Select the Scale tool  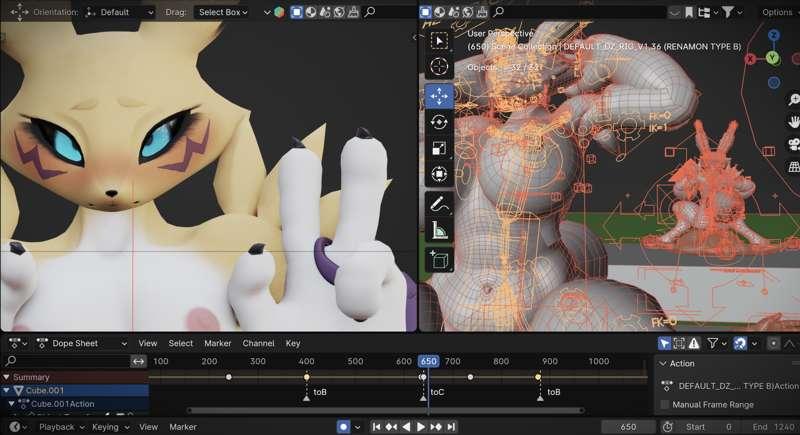click(x=439, y=148)
